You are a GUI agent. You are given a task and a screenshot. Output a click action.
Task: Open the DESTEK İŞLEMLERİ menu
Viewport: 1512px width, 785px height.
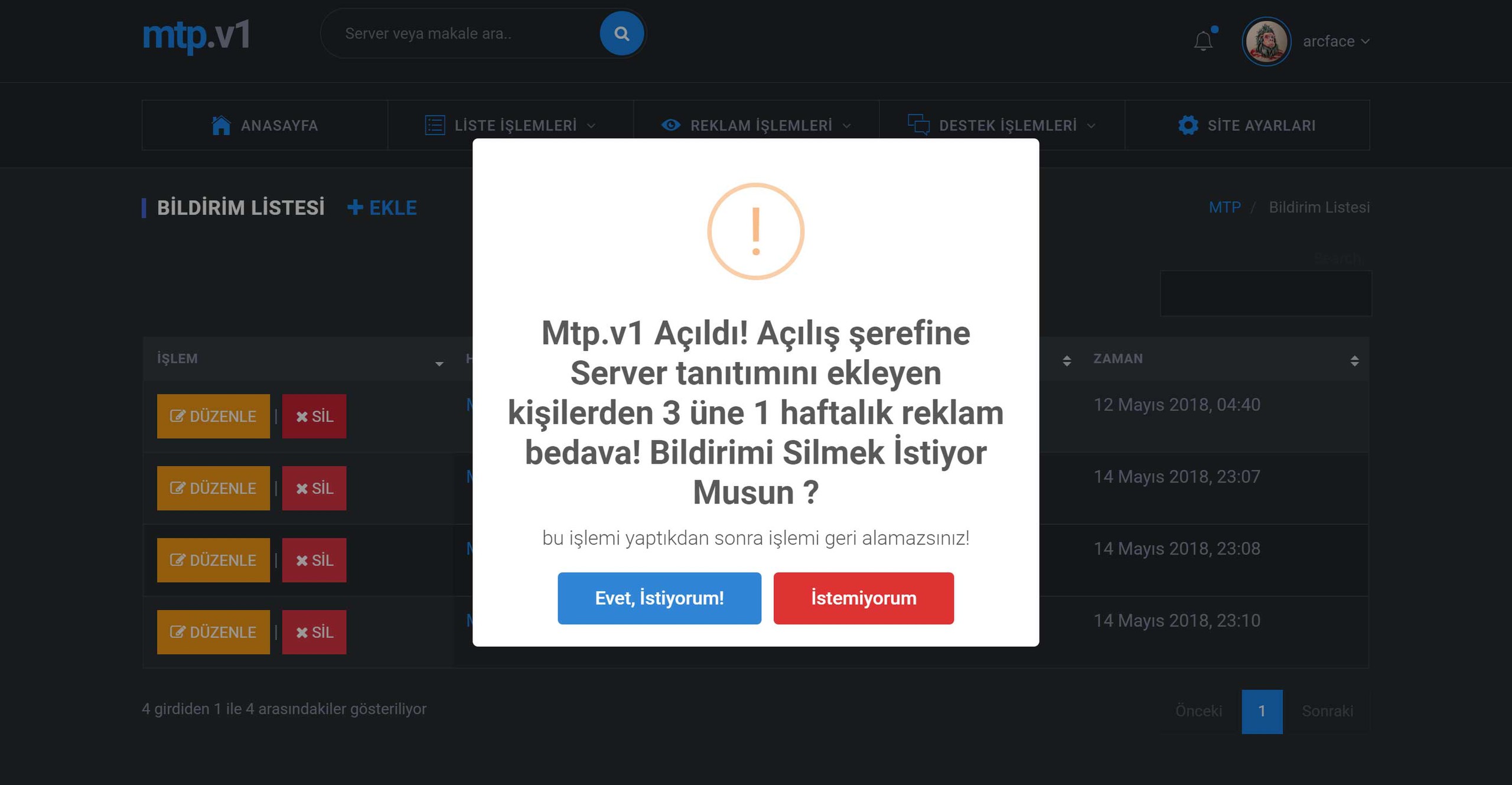(1002, 125)
